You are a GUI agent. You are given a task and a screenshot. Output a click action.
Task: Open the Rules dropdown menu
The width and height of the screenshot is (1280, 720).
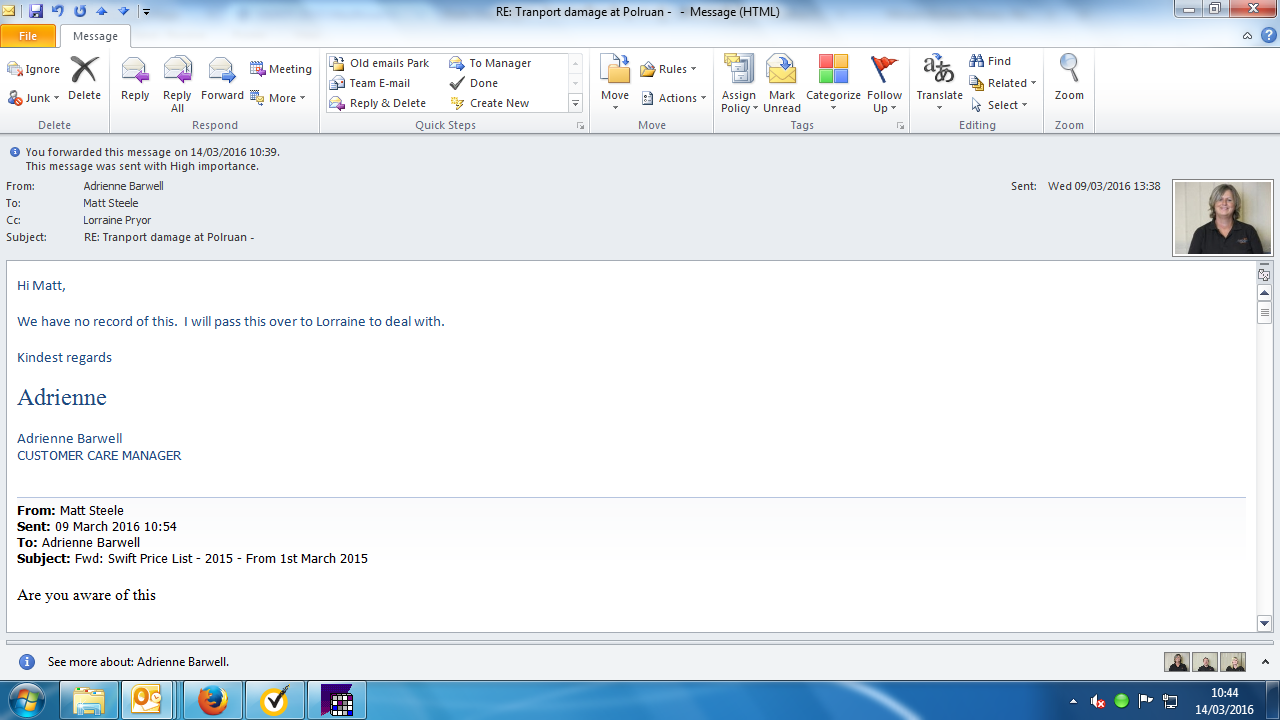coord(668,69)
